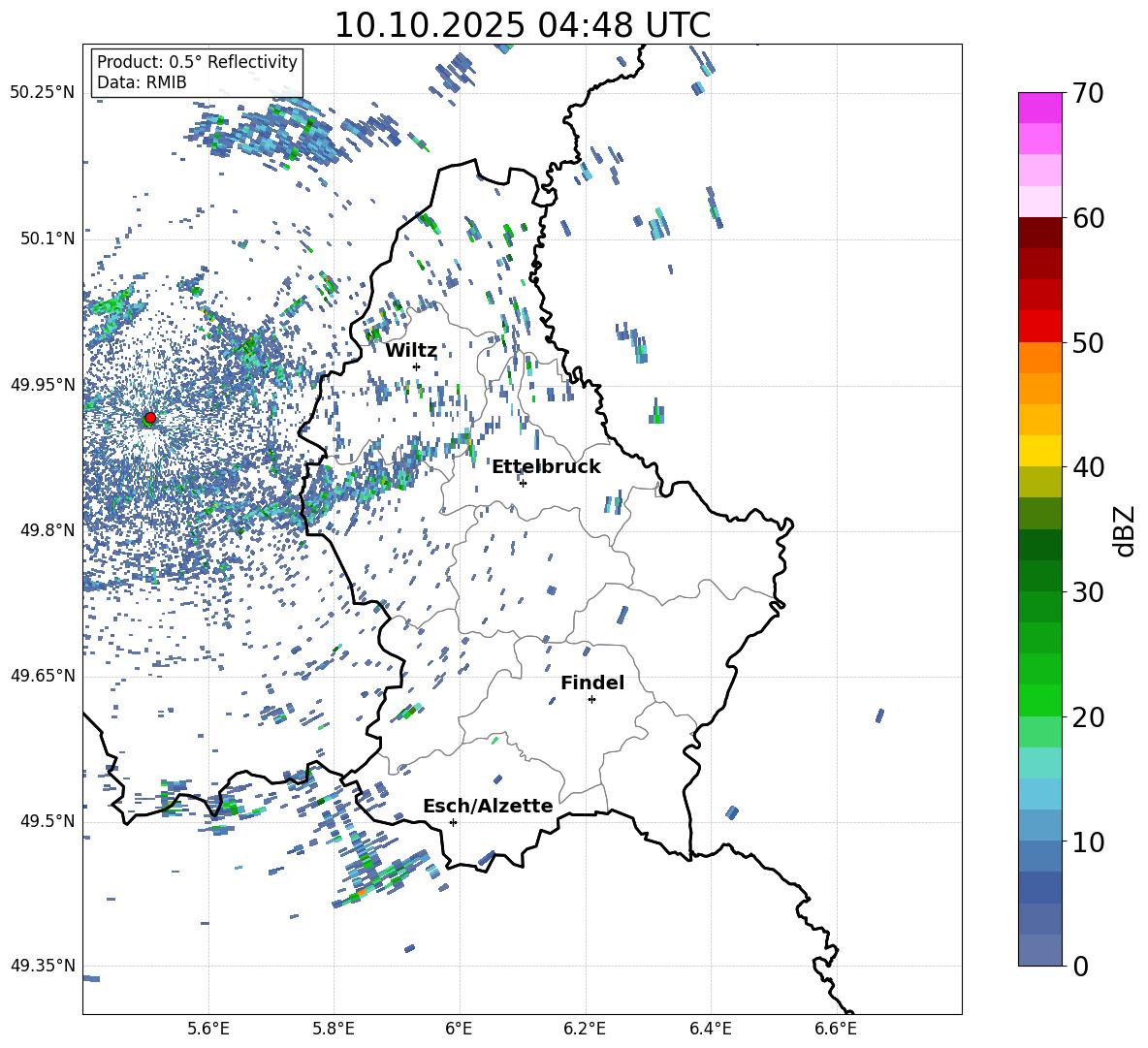The width and height of the screenshot is (1148, 1048).
Task: Click the dBZ colorbar axis label
Action: point(1125,530)
